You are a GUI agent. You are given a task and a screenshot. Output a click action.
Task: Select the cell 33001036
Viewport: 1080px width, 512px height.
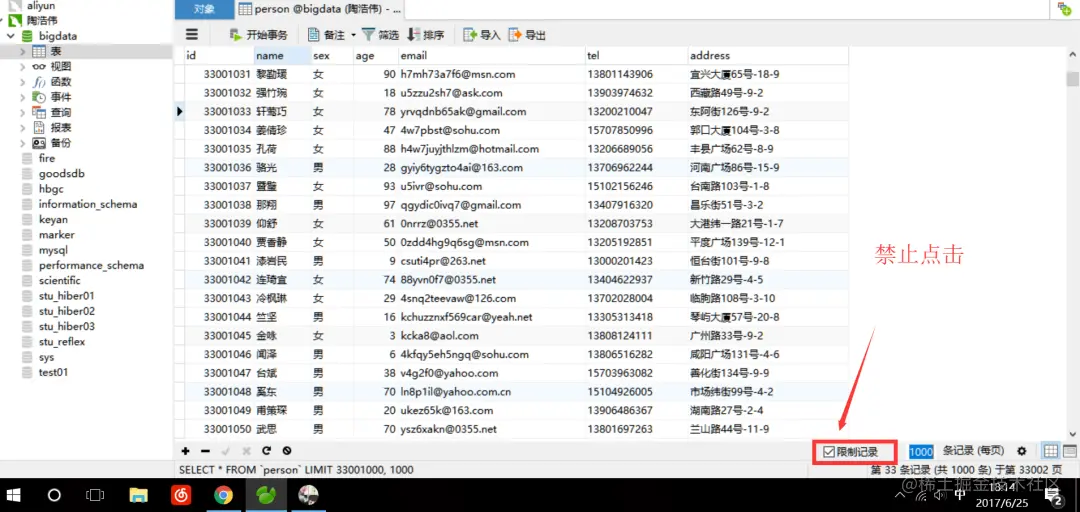[x=219, y=167]
